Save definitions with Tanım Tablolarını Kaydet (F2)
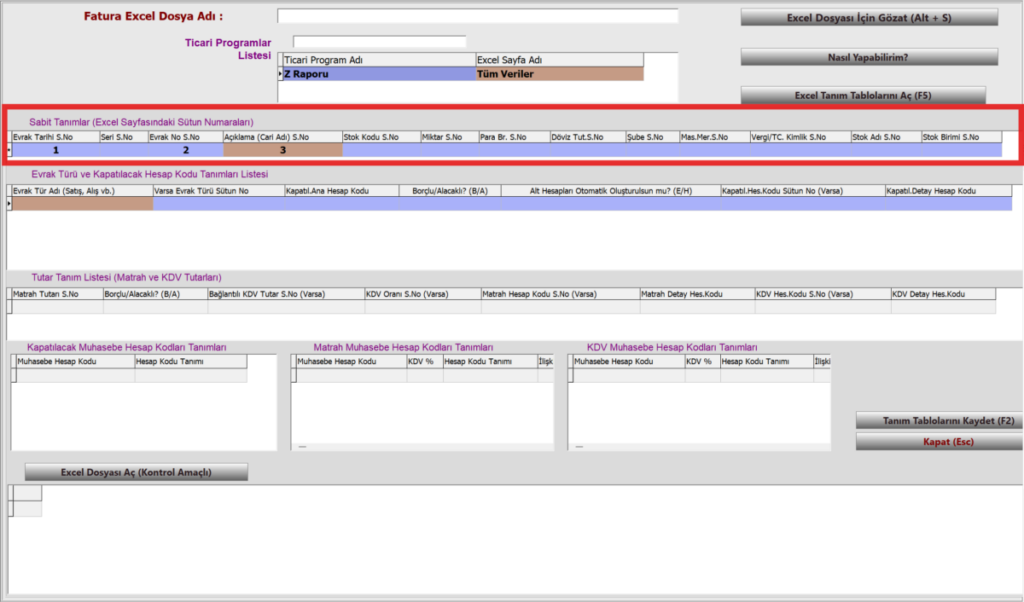This screenshot has width=1024, height=602. click(x=940, y=420)
